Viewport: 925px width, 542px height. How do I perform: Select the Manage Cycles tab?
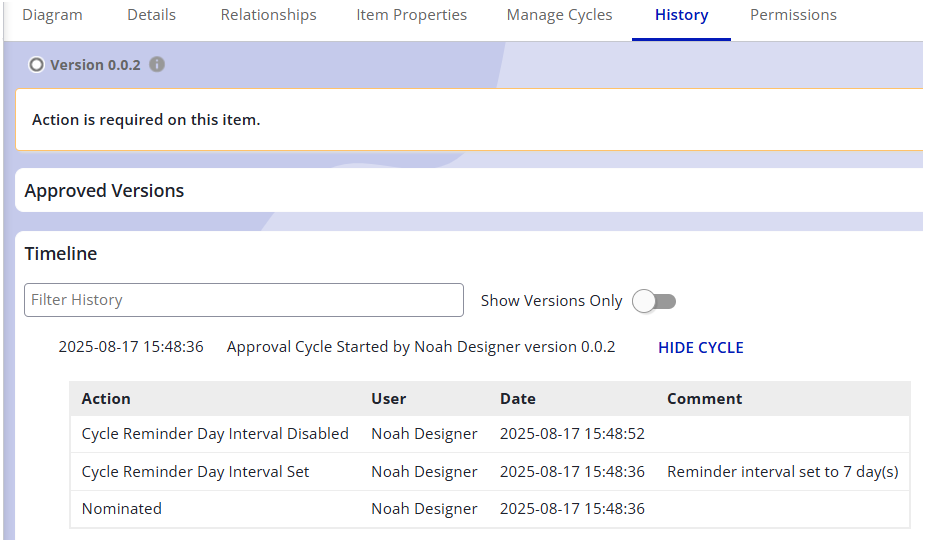pos(559,15)
